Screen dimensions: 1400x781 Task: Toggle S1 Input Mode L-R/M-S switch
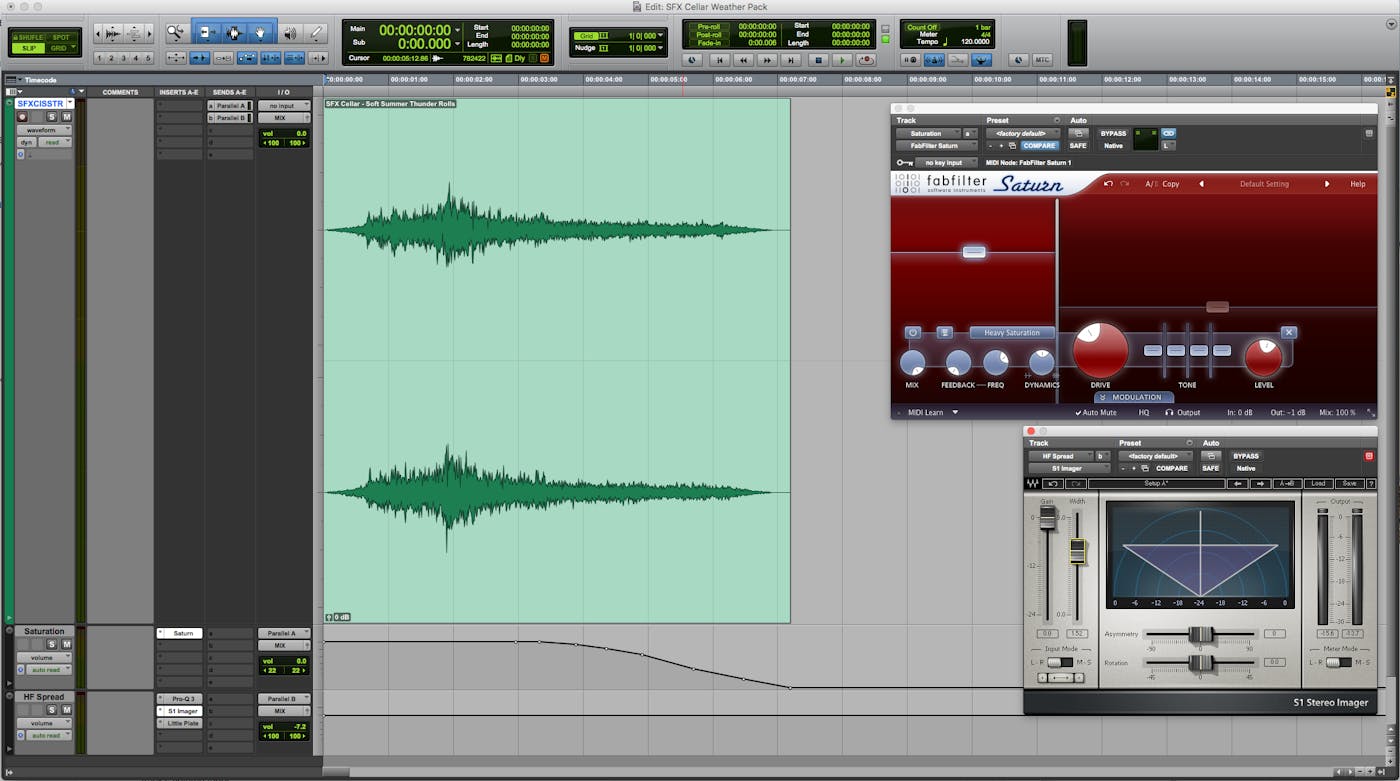1059,663
